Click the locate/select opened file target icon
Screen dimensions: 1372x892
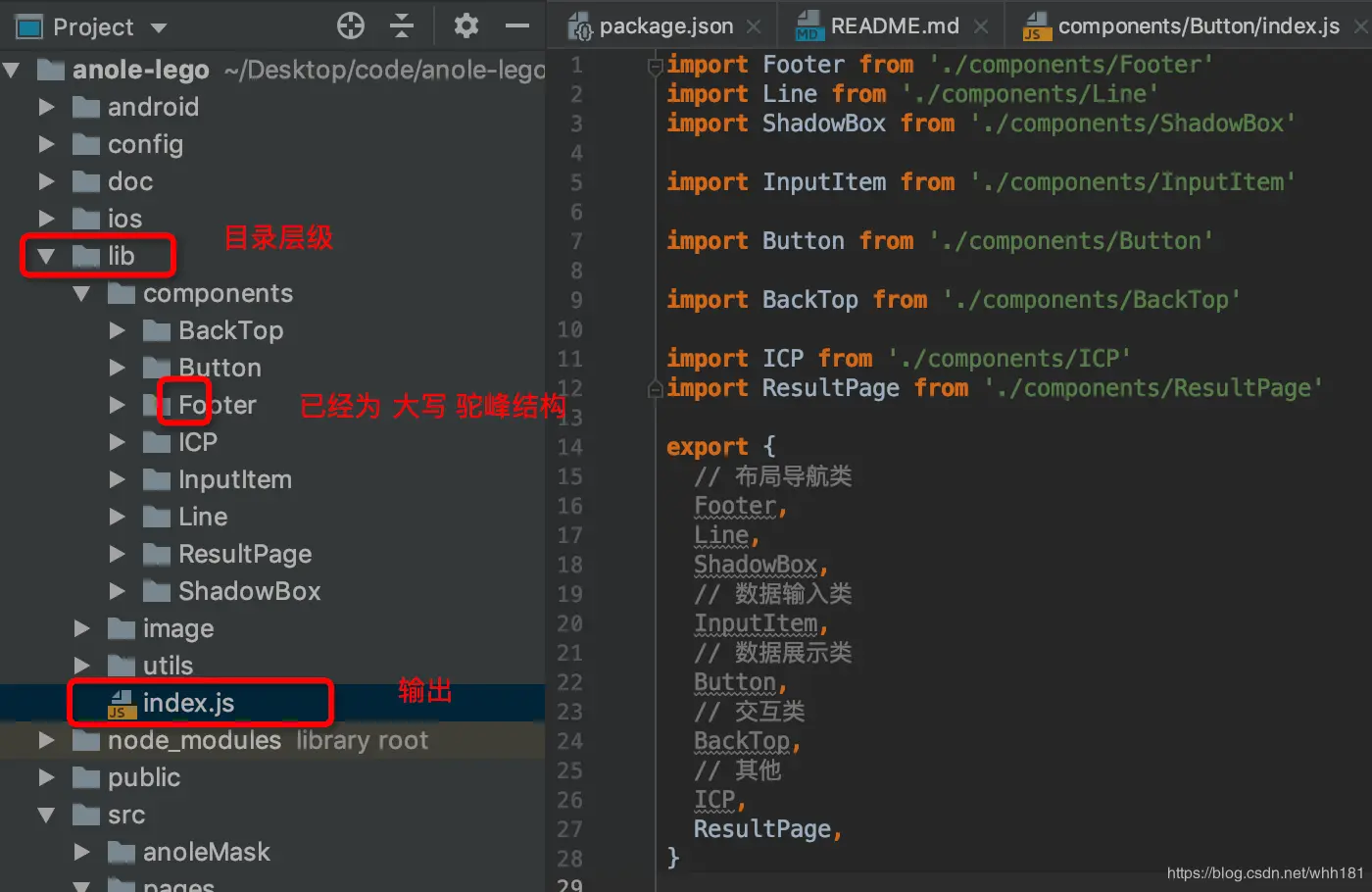pyautogui.click(x=350, y=26)
